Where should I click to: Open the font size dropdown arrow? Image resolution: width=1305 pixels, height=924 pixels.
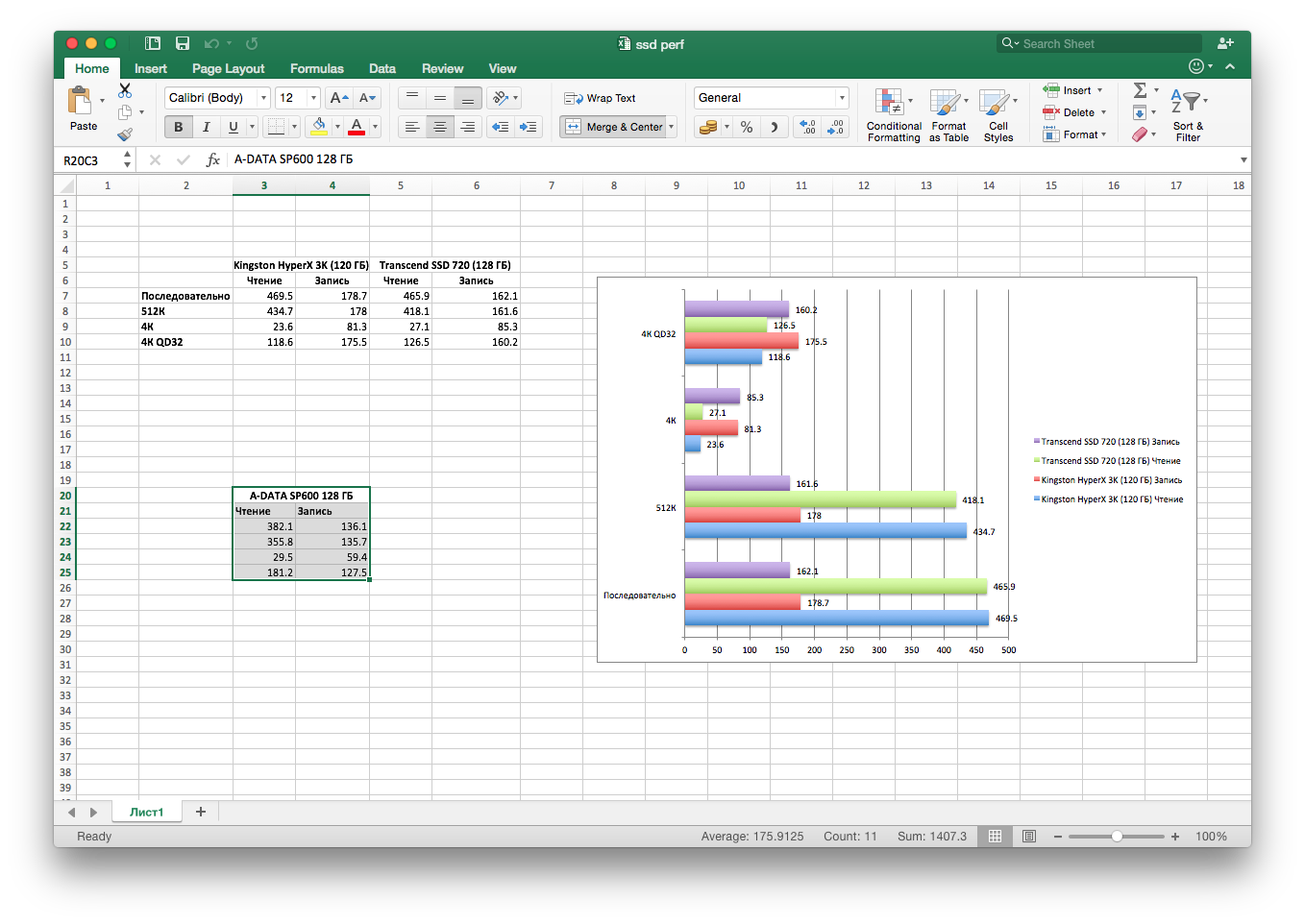(313, 98)
